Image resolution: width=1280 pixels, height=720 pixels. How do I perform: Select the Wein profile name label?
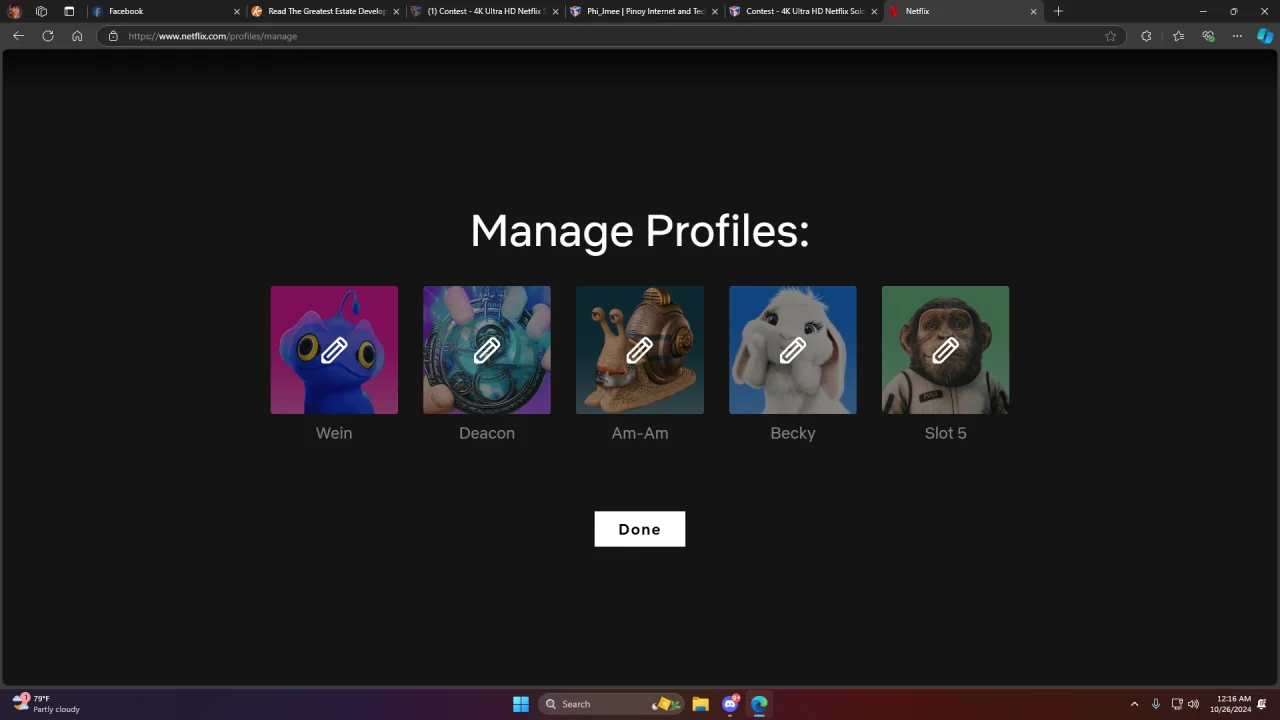(x=334, y=433)
